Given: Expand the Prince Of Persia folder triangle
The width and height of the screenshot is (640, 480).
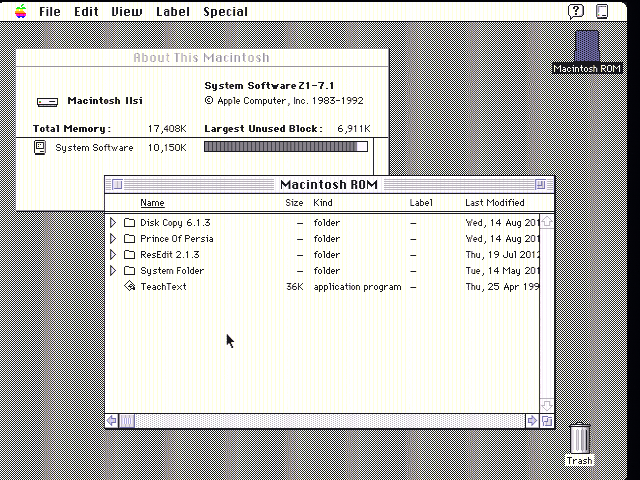Looking at the screenshot, I should 113,238.
